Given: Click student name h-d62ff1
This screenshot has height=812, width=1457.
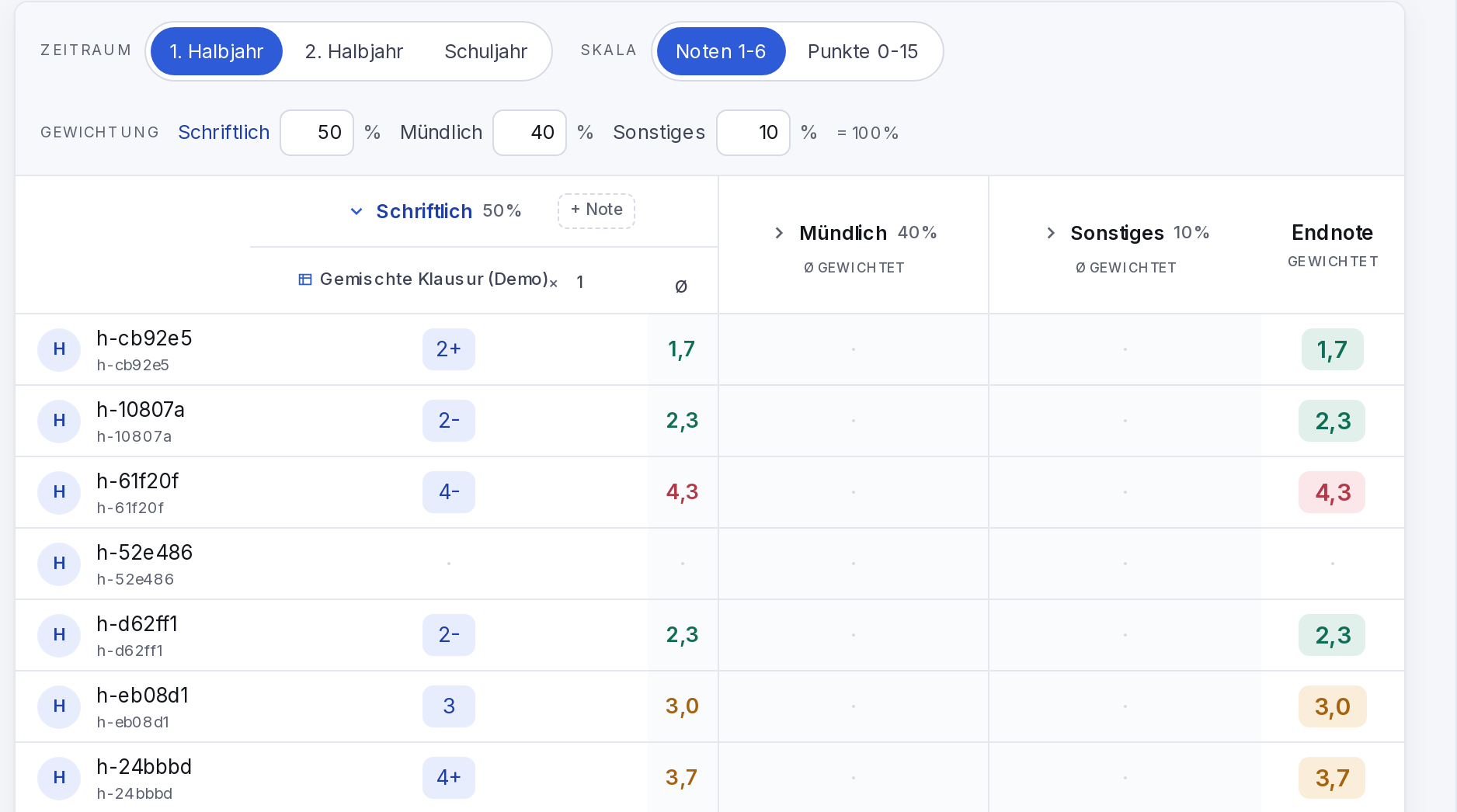Looking at the screenshot, I should pyautogui.click(x=137, y=624).
